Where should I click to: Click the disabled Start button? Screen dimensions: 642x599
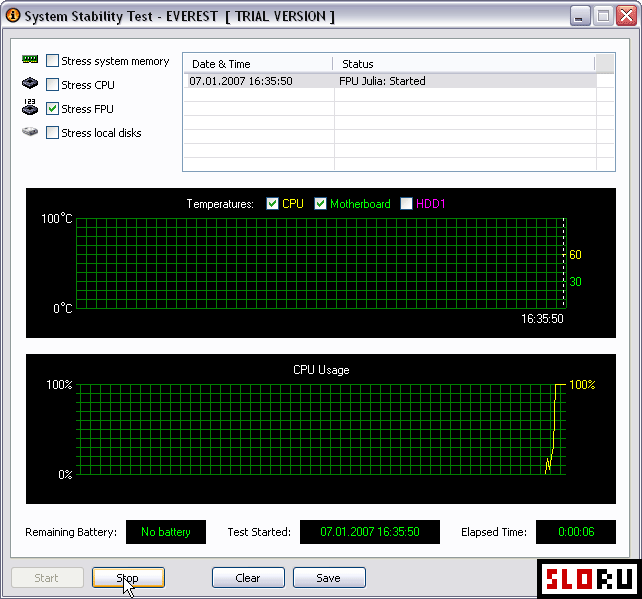pyautogui.click(x=47, y=578)
